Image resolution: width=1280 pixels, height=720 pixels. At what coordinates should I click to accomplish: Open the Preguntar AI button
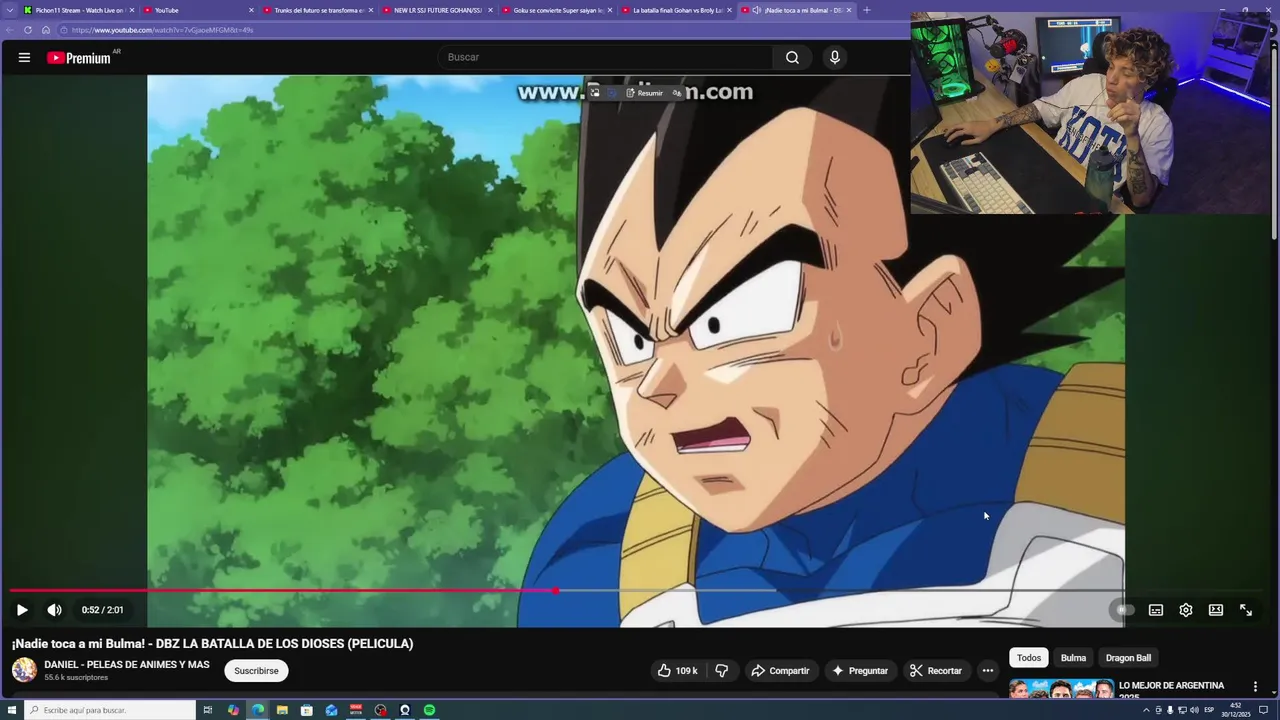click(859, 671)
